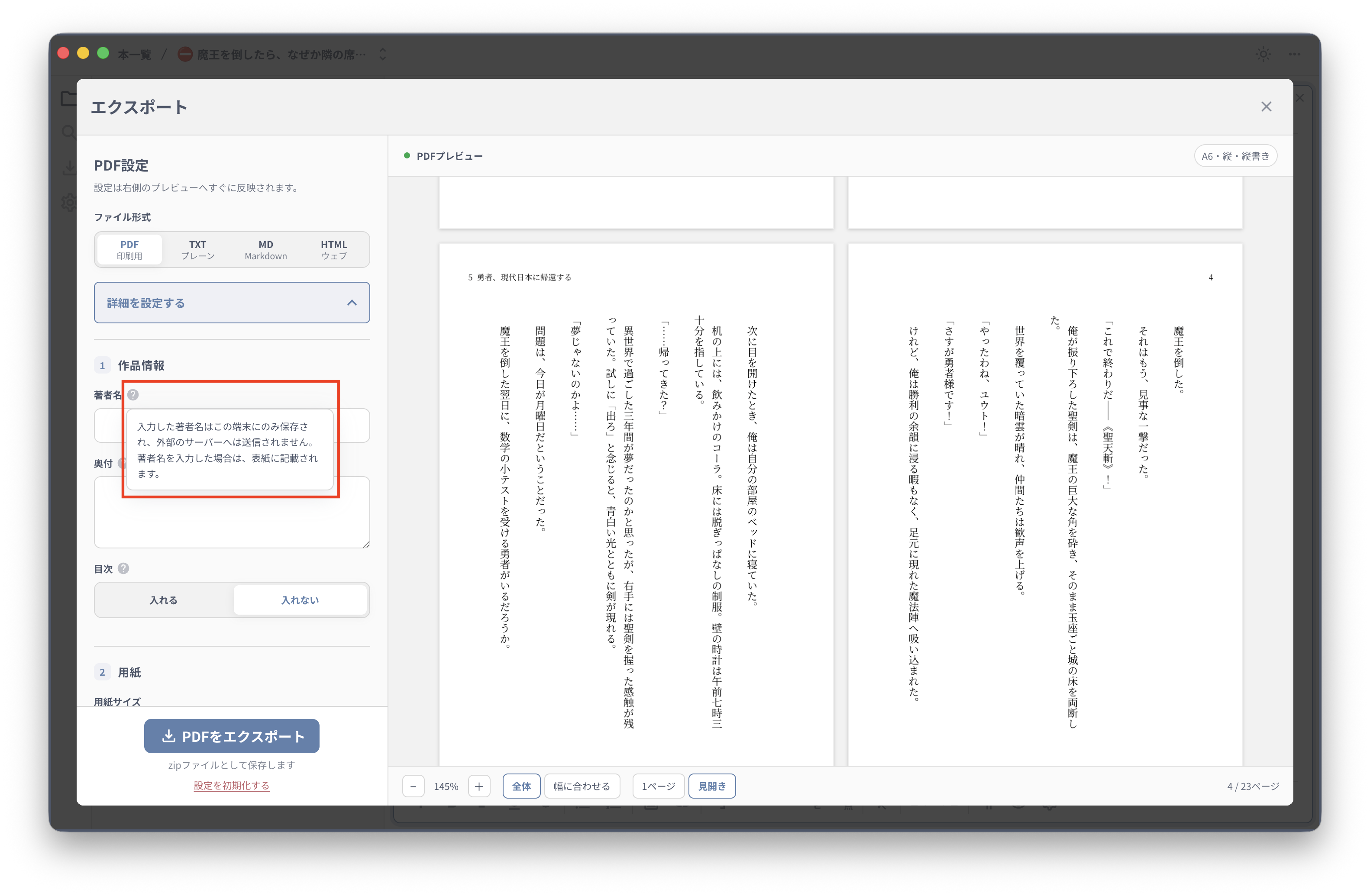Image resolution: width=1370 pixels, height=896 pixels.
Task: Click the PDFプレビュー label
Action: [449, 156]
